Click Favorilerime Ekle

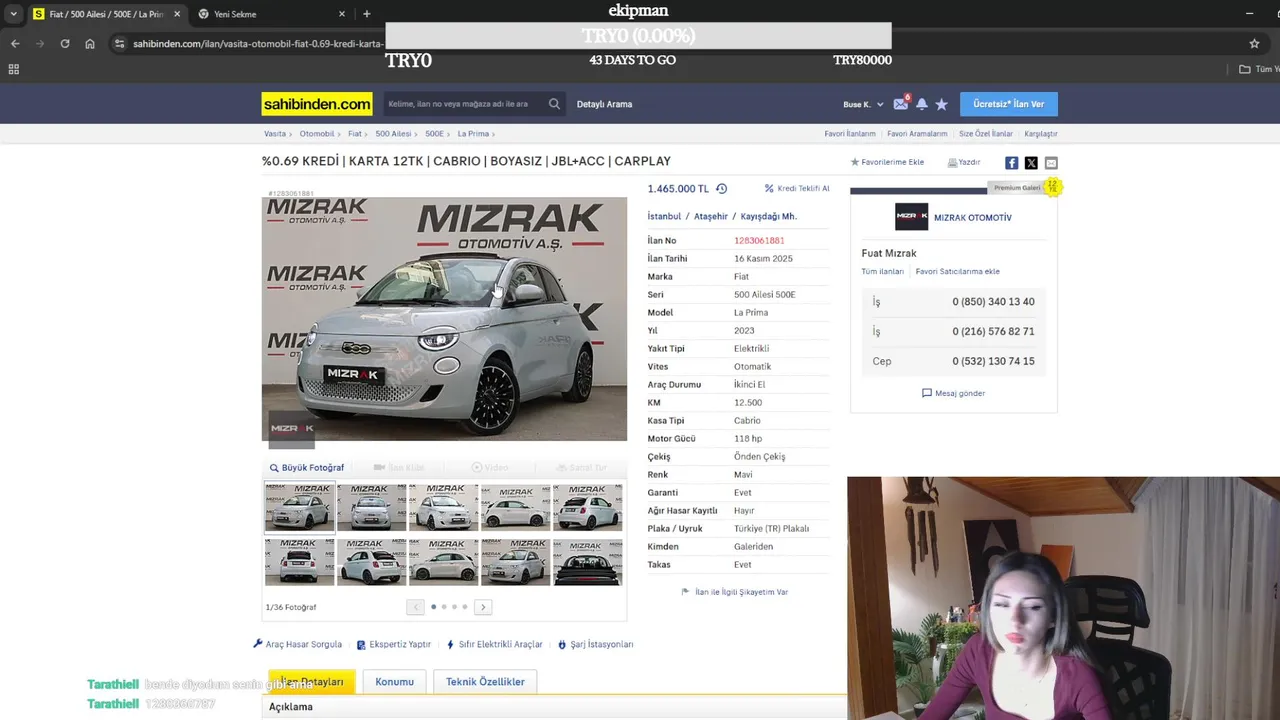pos(887,162)
